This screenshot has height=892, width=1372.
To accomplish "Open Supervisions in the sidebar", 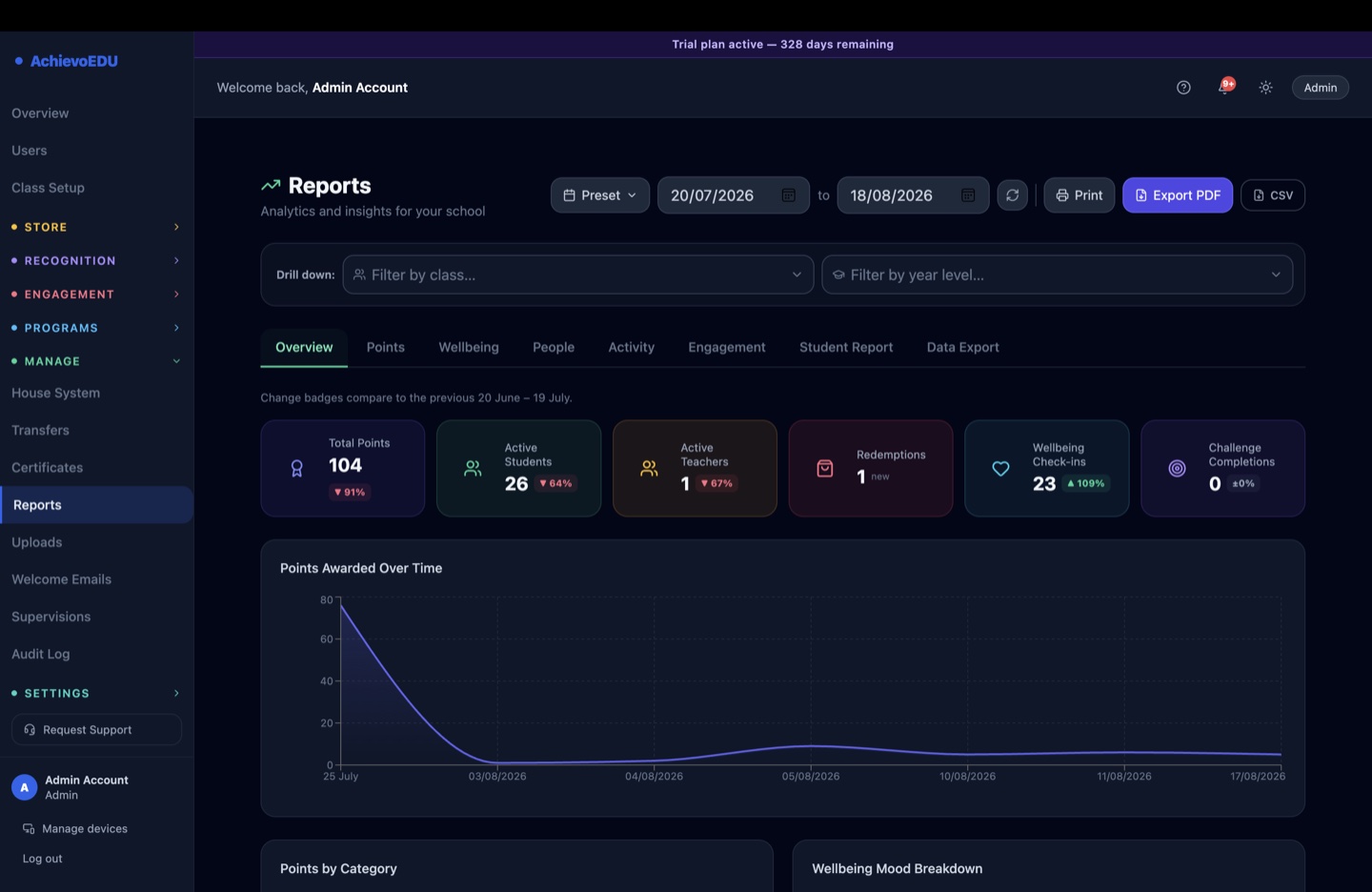I will click(x=51, y=617).
